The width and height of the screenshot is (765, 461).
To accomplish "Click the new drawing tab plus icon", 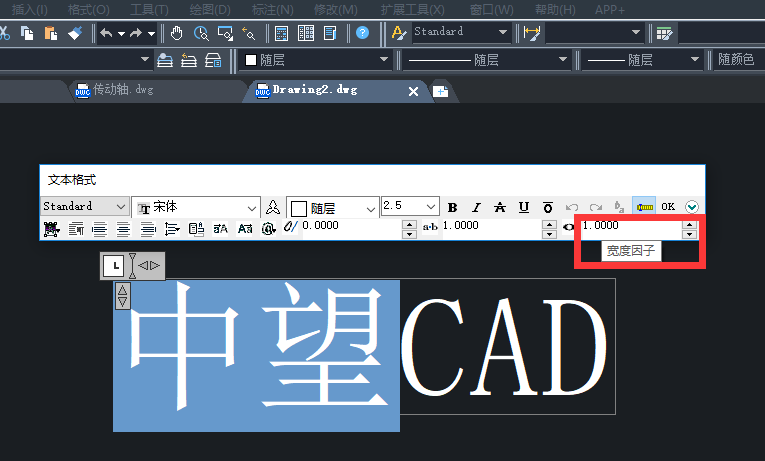I will click(440, 90).
